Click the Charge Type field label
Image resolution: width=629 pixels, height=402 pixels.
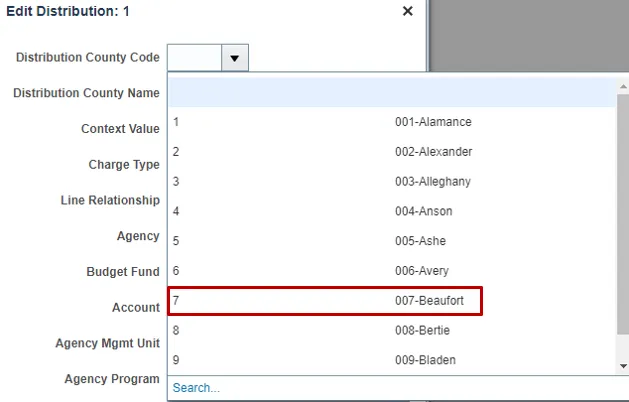pyautogui.click(x=124, y=165)
